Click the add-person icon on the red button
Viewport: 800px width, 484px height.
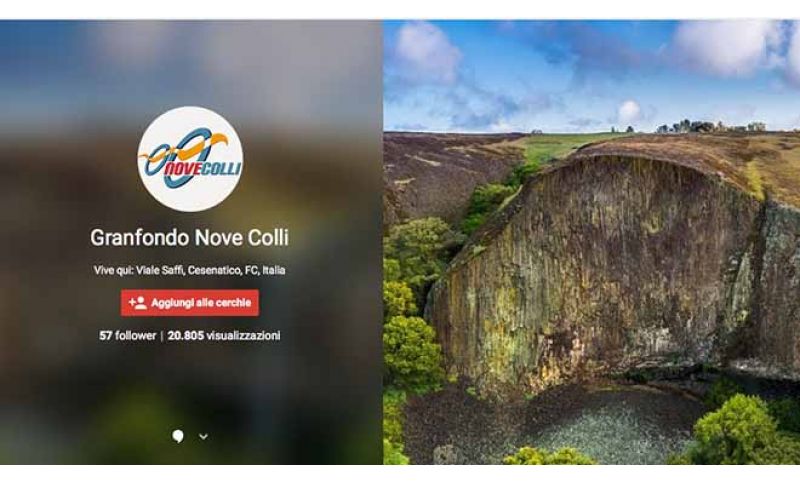pos(137,303)
